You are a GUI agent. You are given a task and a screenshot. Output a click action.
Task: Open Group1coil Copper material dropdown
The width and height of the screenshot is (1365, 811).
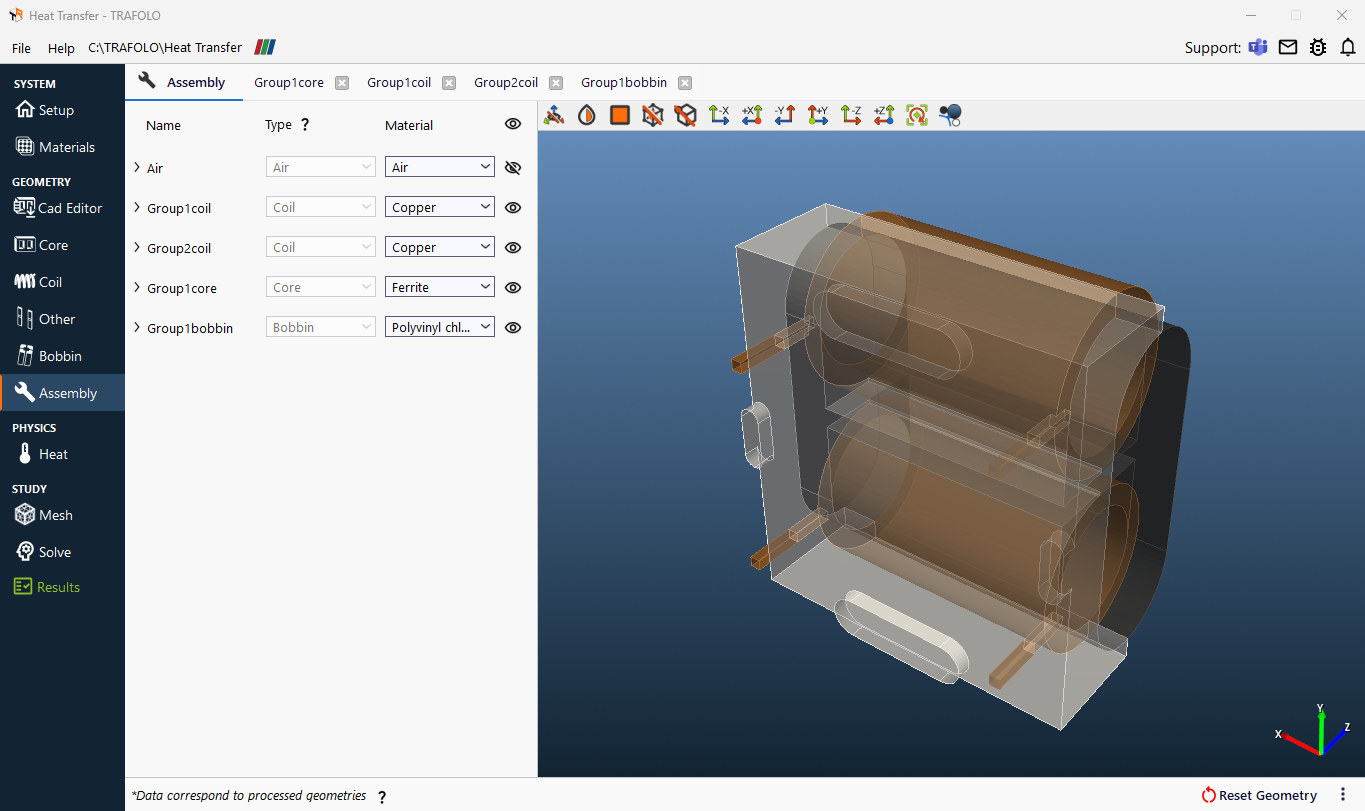click(440, 207)
